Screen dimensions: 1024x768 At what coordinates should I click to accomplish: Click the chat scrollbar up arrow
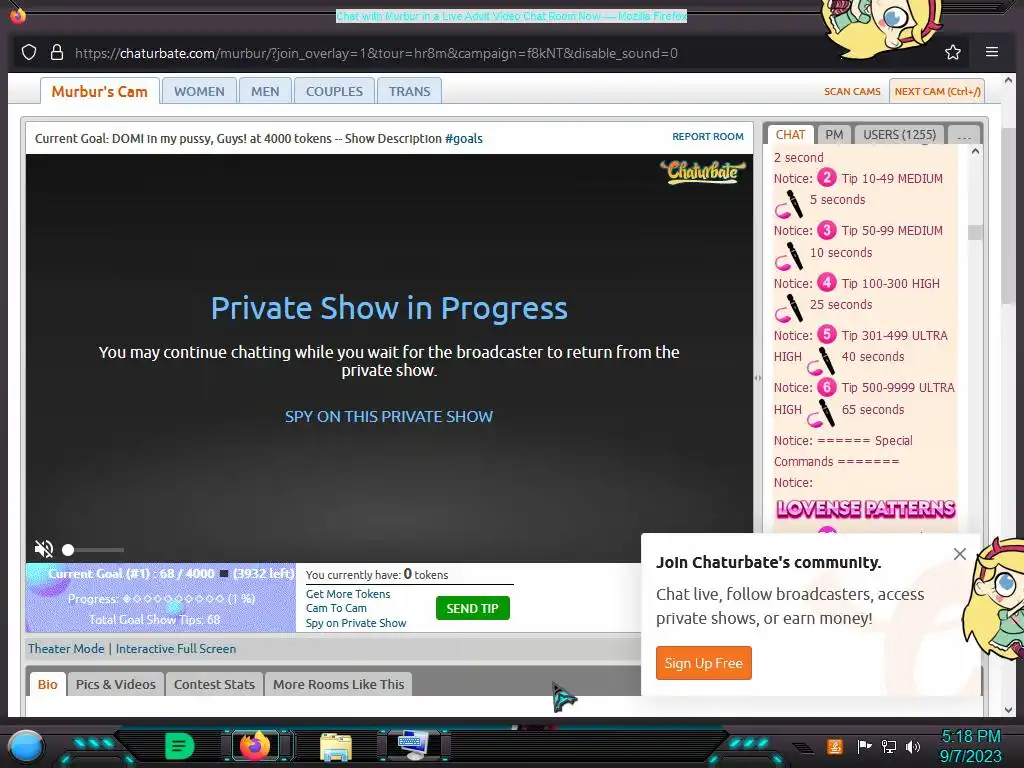tap(975, 152)
